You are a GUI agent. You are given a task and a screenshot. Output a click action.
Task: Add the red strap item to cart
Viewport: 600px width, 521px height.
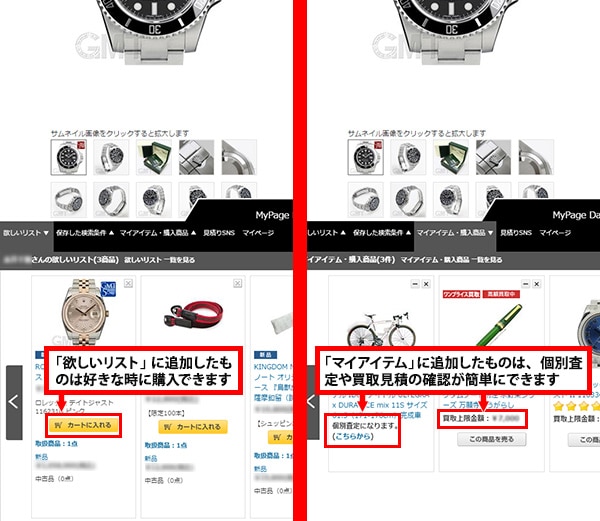(x=193, y=427)
